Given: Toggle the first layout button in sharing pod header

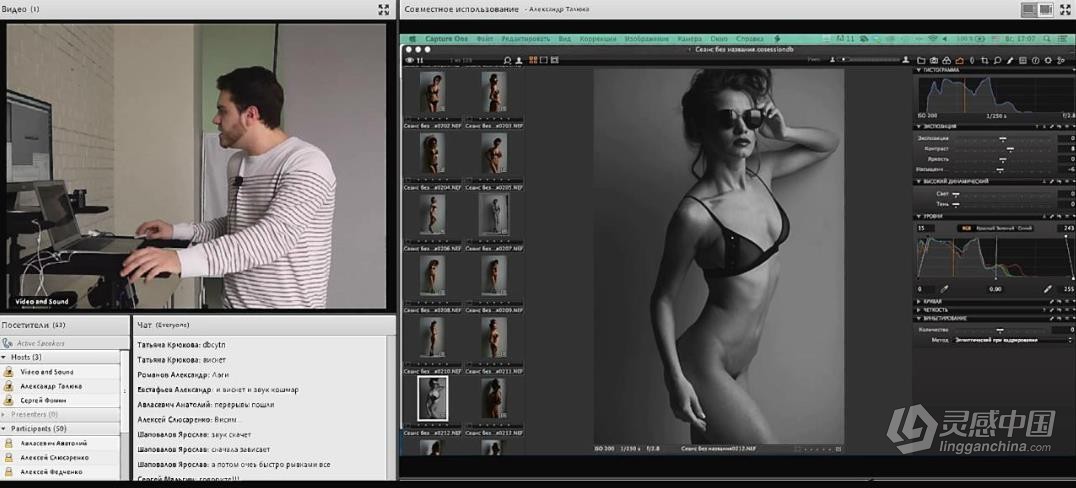Looking at the screenshot, I should (x=1029, y=10).
